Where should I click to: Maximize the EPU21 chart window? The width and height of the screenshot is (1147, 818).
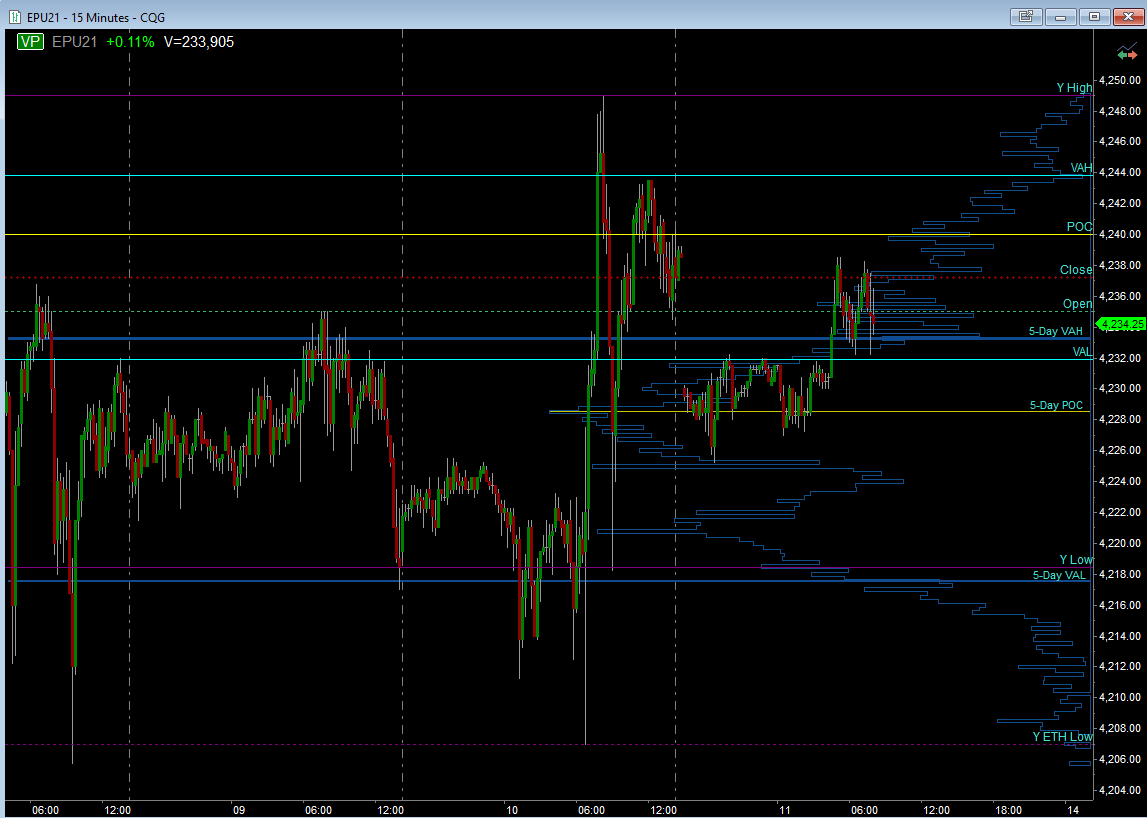tap(1094, 16)
